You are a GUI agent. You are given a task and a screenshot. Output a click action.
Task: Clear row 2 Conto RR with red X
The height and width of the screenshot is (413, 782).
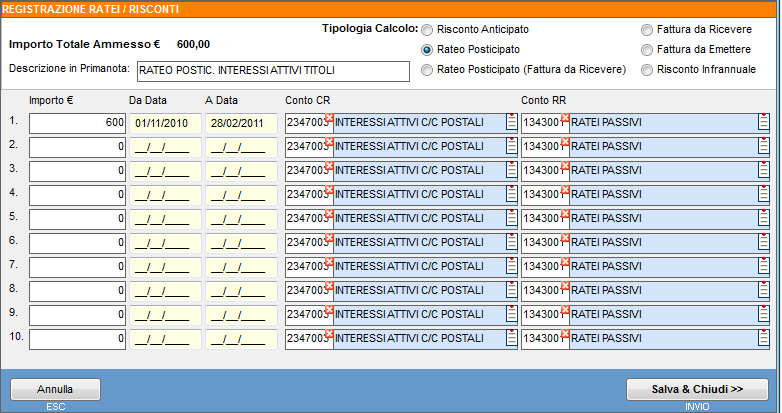(564, 141)
